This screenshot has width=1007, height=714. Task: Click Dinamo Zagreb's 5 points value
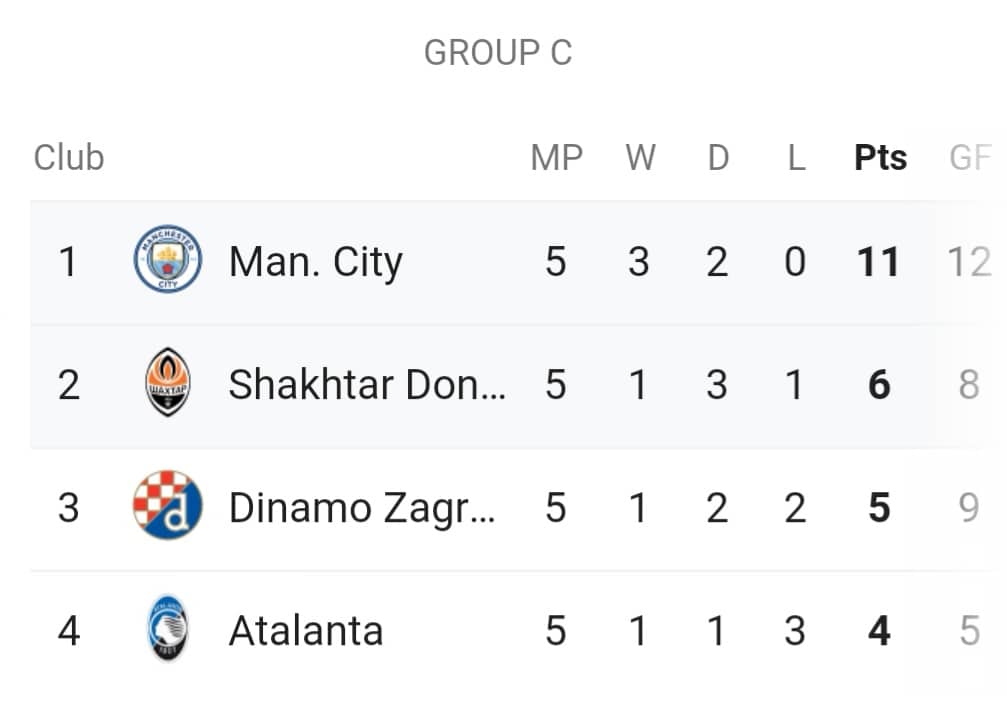[x=879, y=508]
